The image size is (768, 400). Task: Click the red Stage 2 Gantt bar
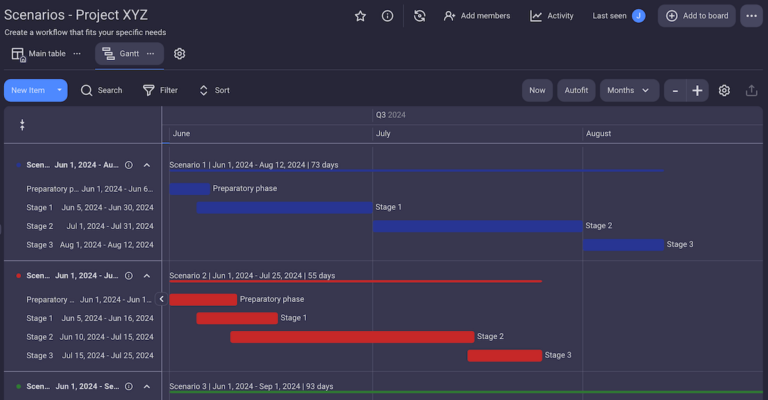[352, 337]
